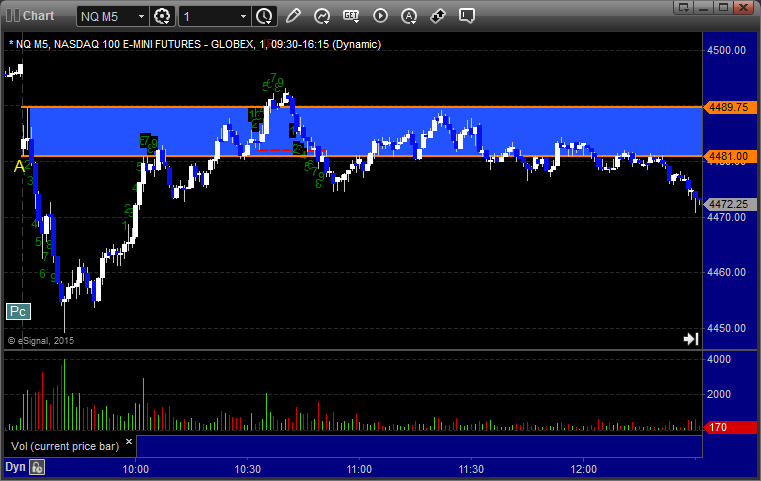This screenshot has height=481, width=761.
Task: Maximize the chart window
Action: [x=724, y=7]
